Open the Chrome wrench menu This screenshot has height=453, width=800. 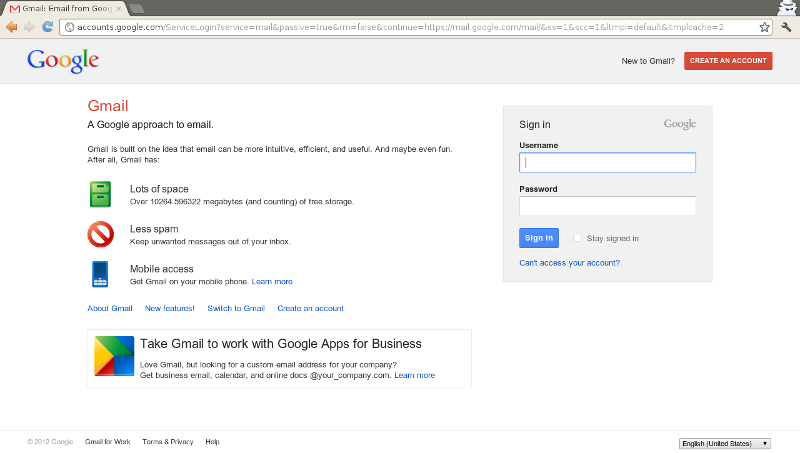786,27
